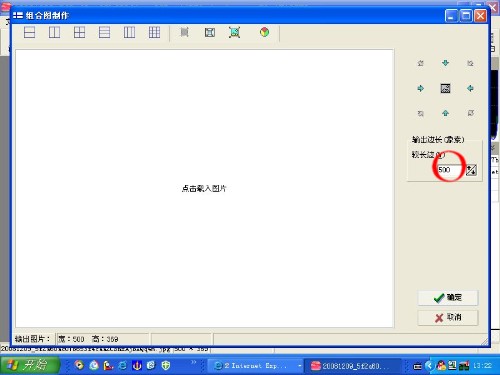Click the output side length field showing 500
This screenshot has width=500, height=375.
[449, 170]
